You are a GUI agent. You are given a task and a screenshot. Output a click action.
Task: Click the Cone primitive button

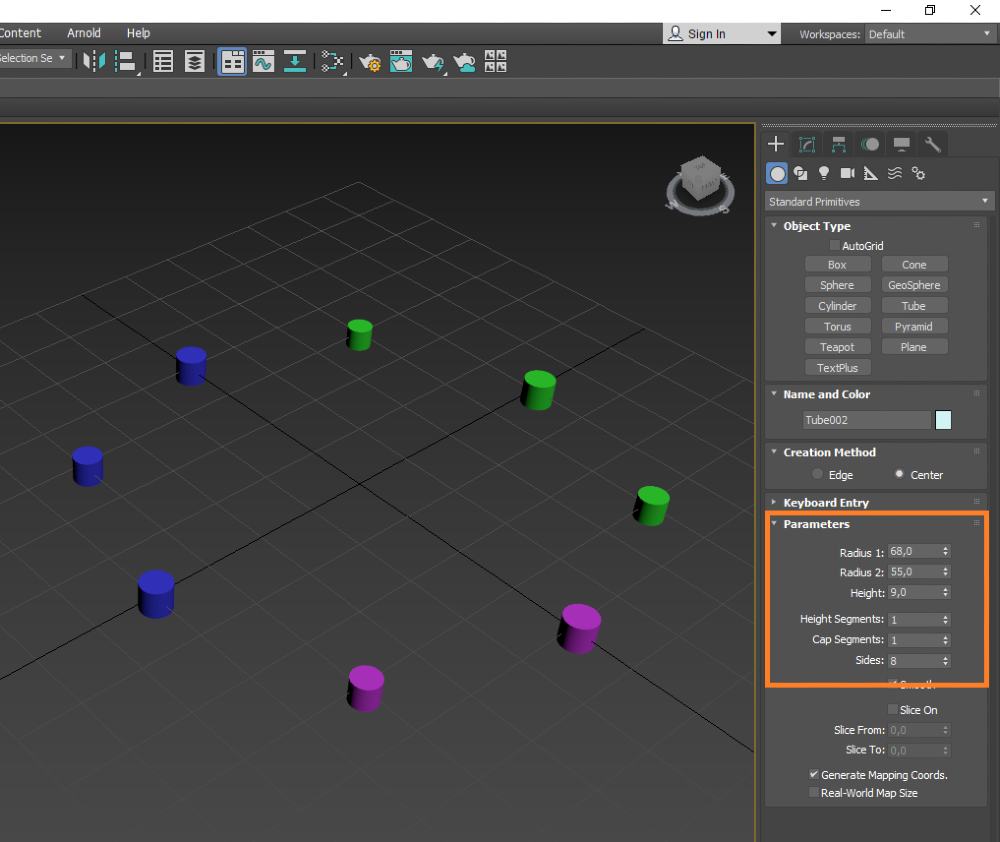click(x=914, y=265)
